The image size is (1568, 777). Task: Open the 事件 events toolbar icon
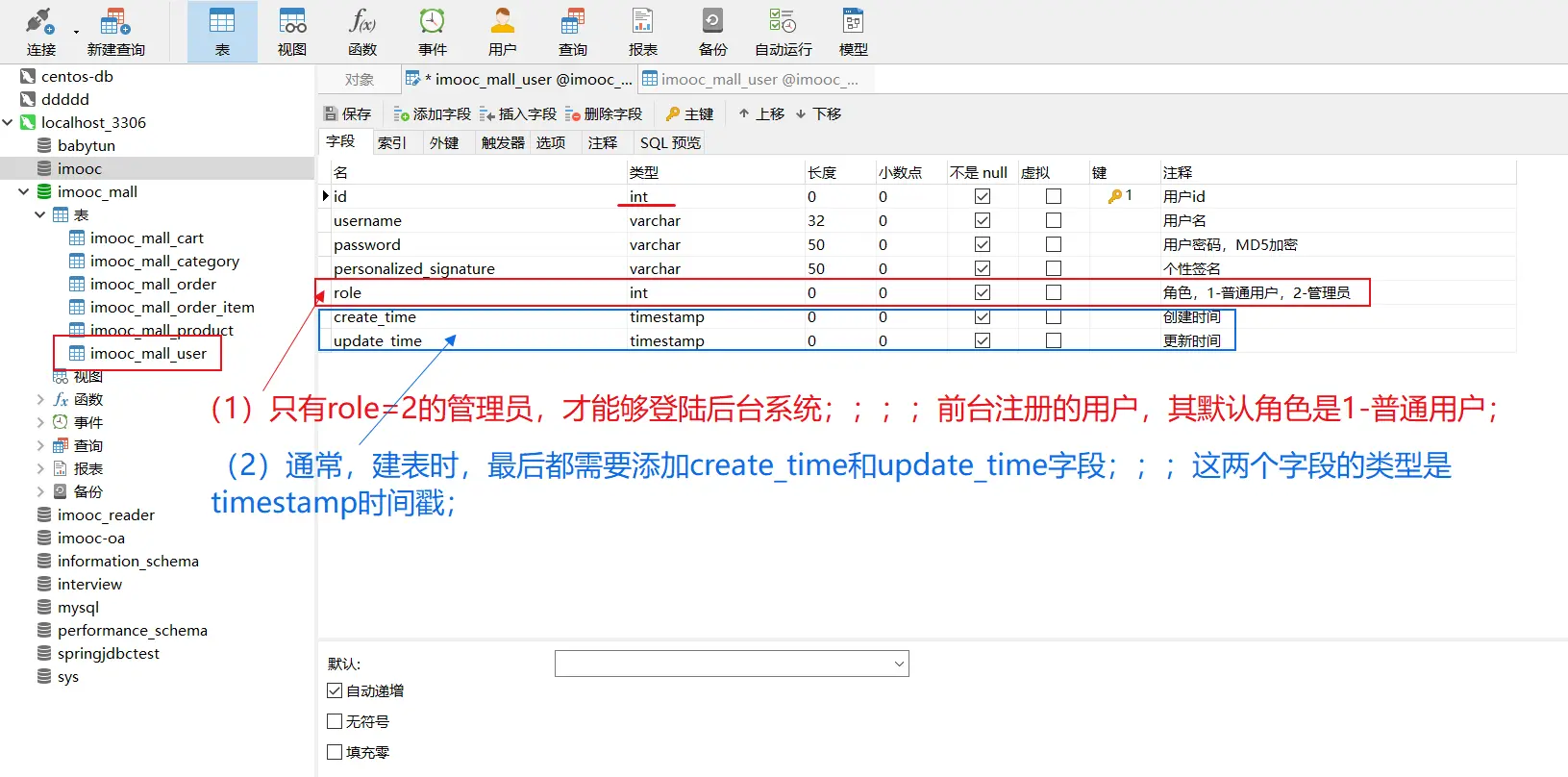(433, 32)
